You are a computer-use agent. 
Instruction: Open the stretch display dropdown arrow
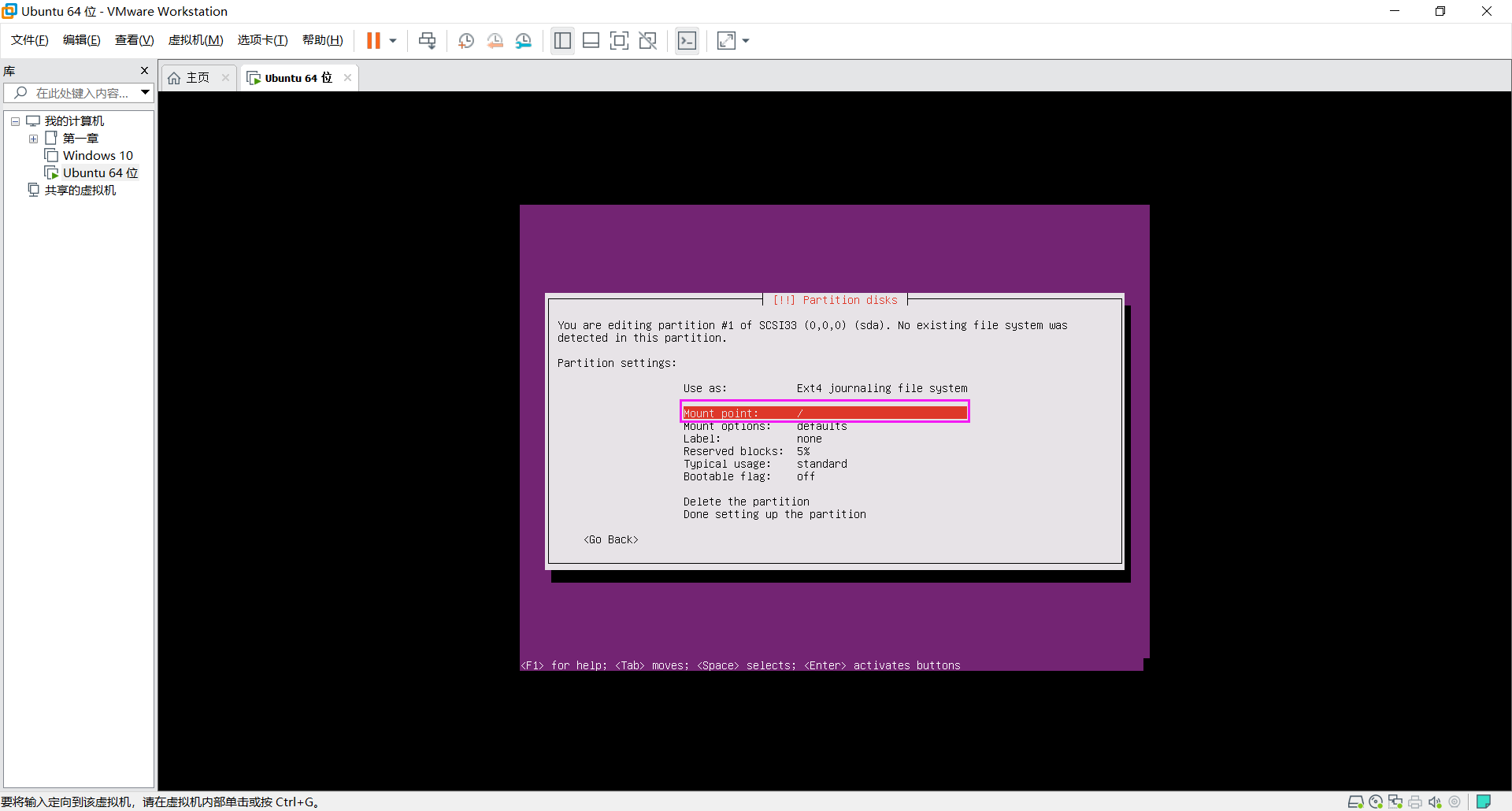[746, 41]
